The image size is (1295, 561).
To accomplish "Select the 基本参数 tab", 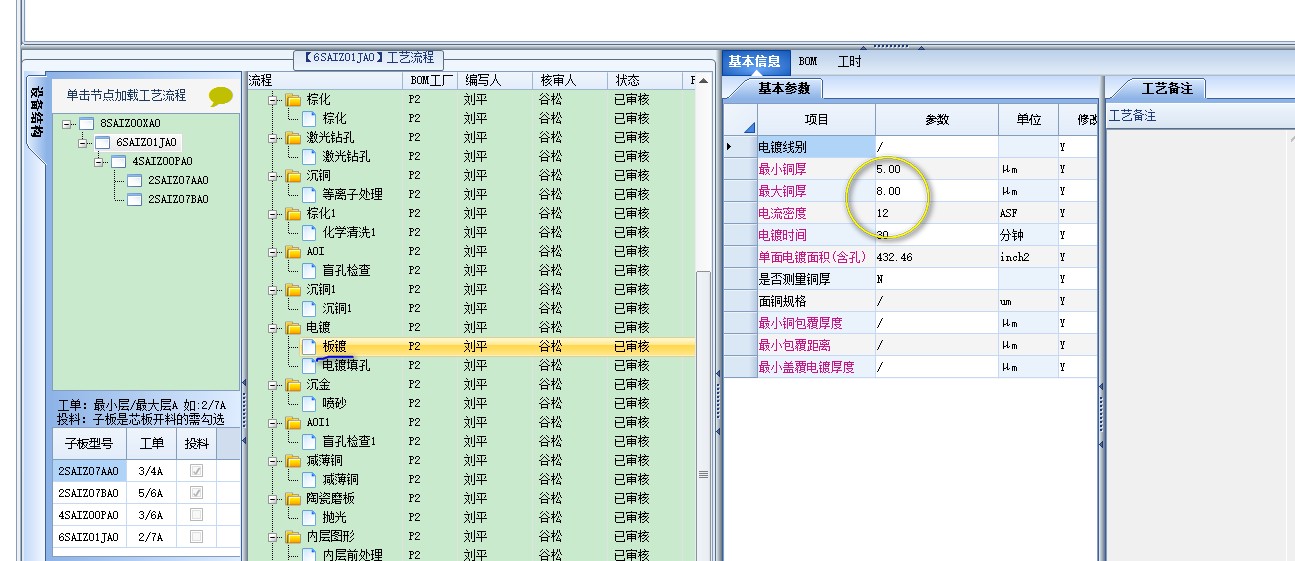I will (x=783, y=88).
